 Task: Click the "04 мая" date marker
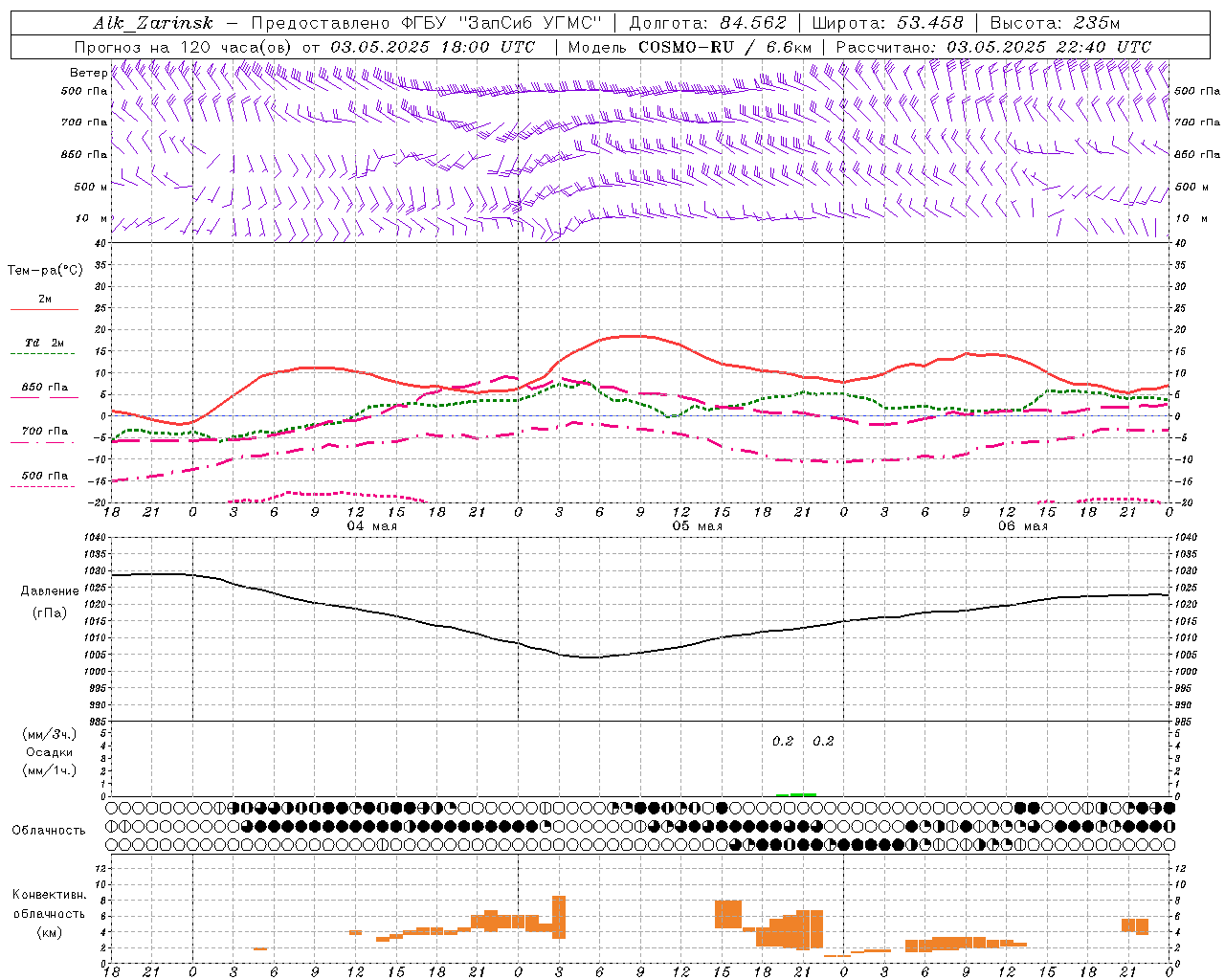point(372,526)
